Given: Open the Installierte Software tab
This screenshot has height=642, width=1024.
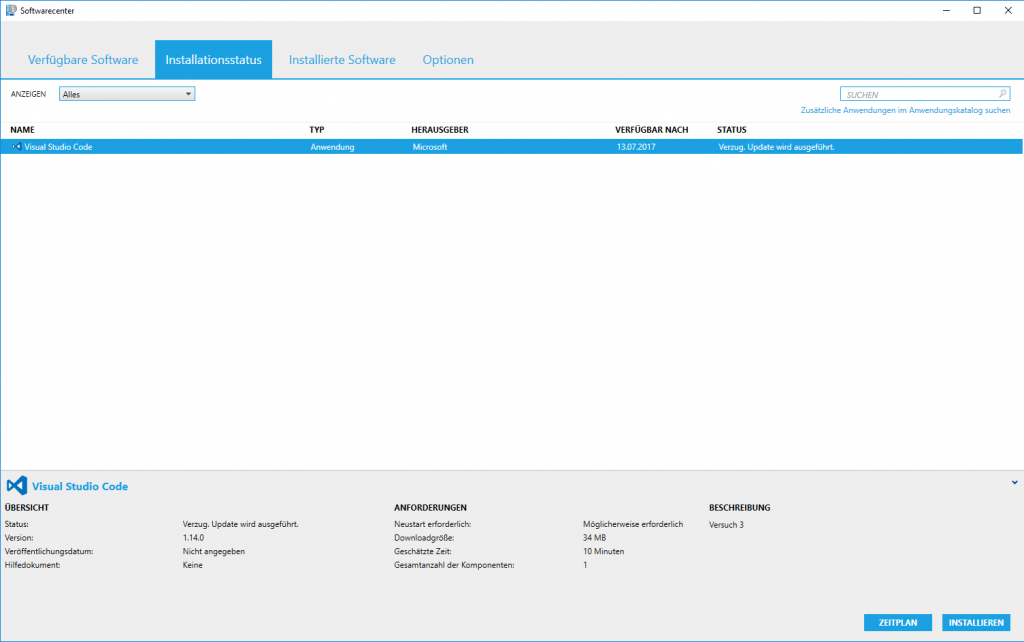Looking at the screenshot, I should (x=342, y=59).
